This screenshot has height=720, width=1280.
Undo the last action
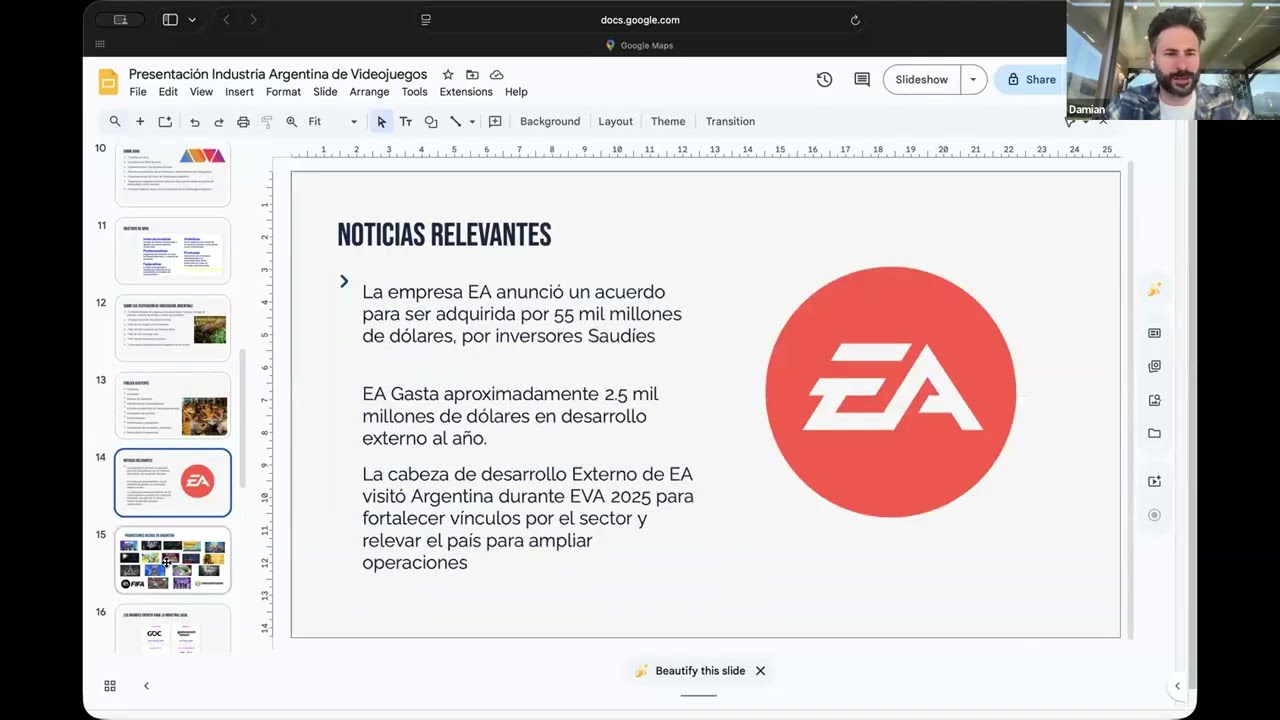coord(195,122)
